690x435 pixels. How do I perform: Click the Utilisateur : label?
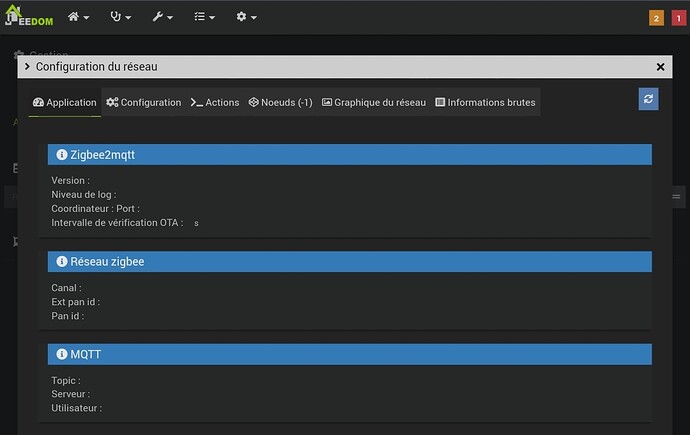click(77, 408)
